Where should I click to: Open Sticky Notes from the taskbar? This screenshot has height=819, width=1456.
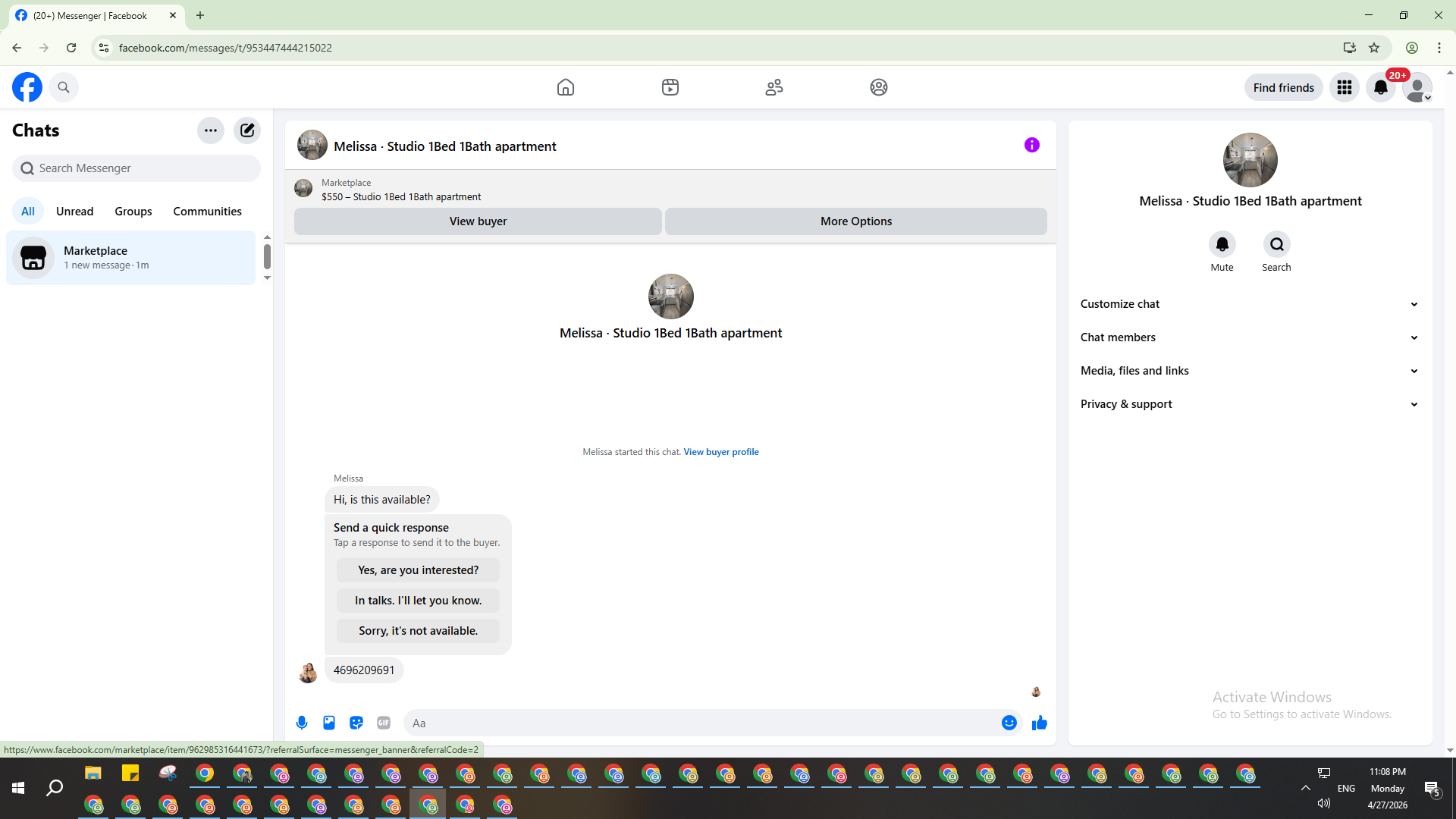pos(130,773)
